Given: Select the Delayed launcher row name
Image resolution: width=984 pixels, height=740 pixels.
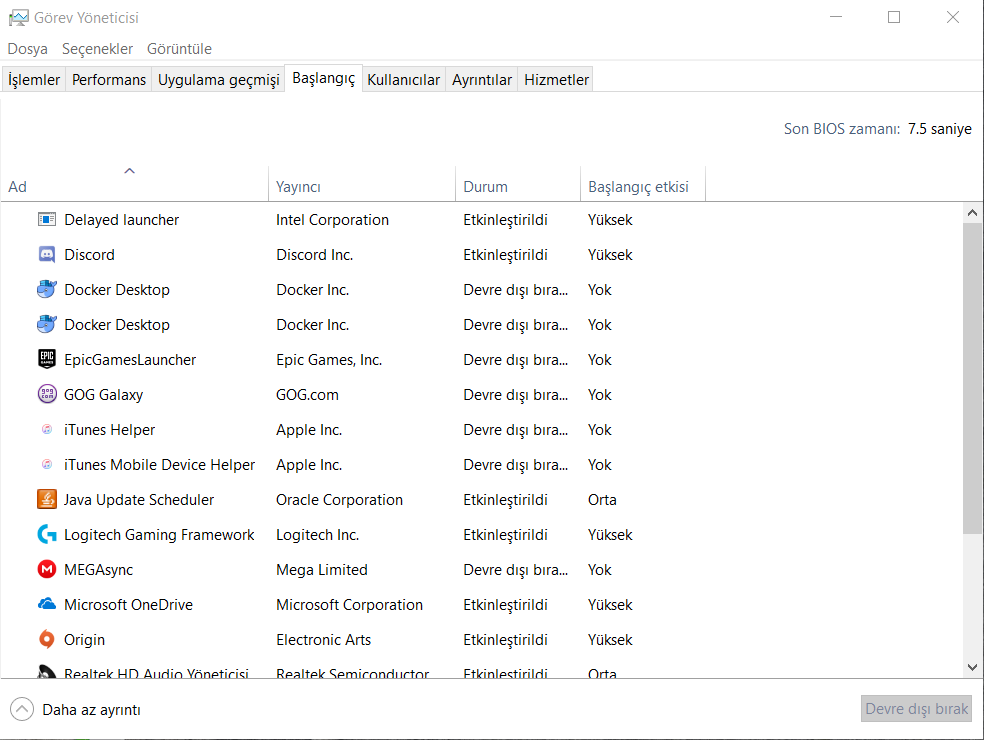Looking at the screenshot, I should coord(122,220).
